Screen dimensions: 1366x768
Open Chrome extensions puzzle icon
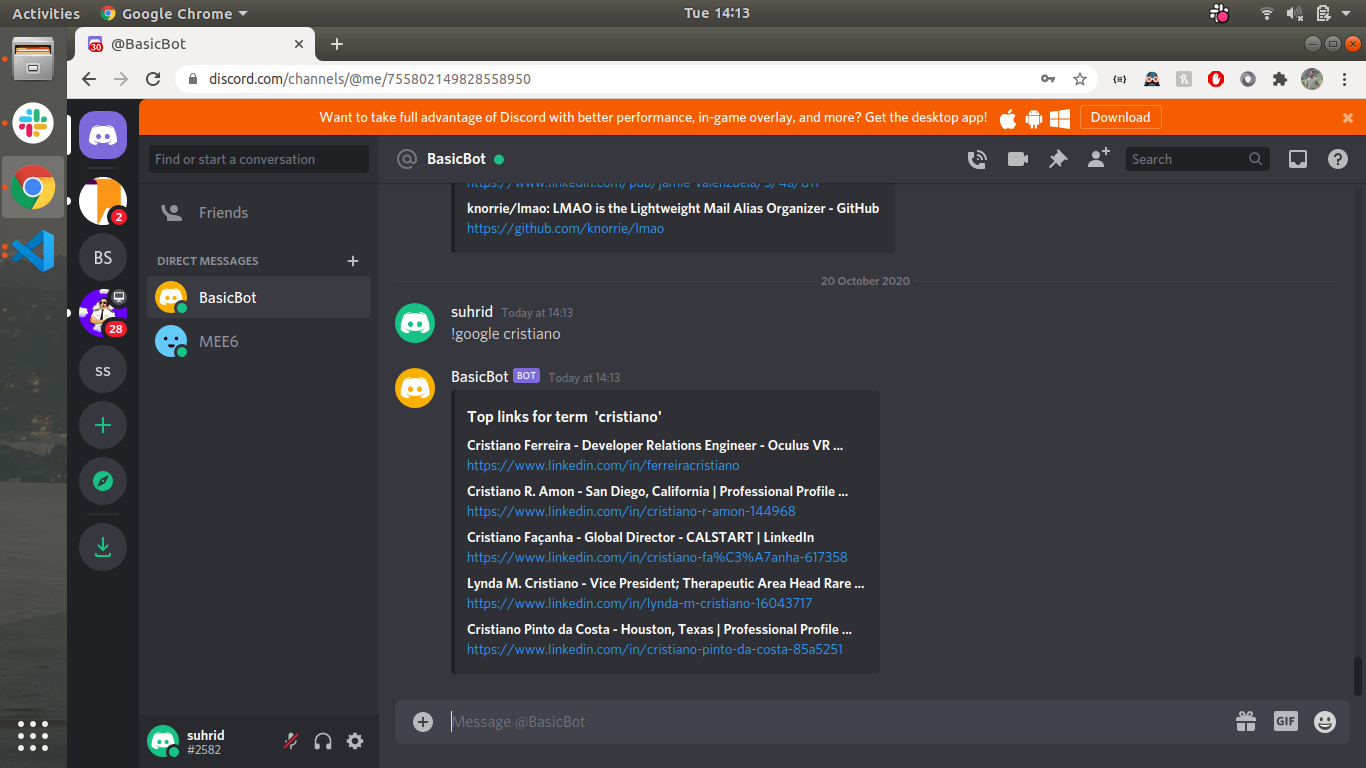click(1279, 79)
